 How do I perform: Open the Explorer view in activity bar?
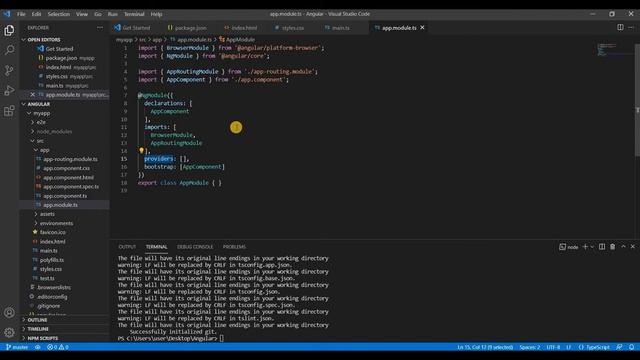(x=9, y=31)
